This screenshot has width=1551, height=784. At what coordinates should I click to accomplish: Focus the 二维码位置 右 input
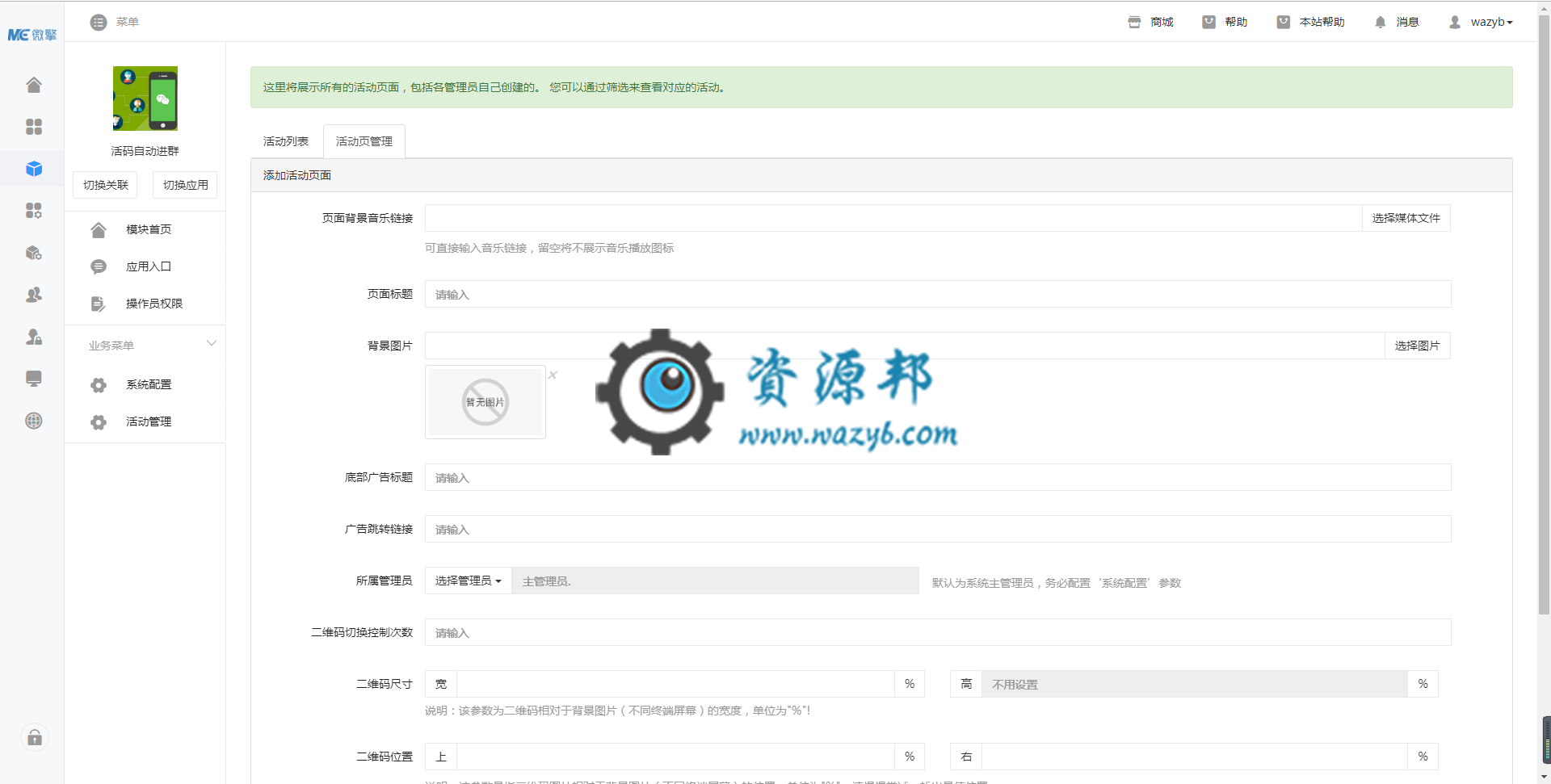click(x=1195, y=757)
